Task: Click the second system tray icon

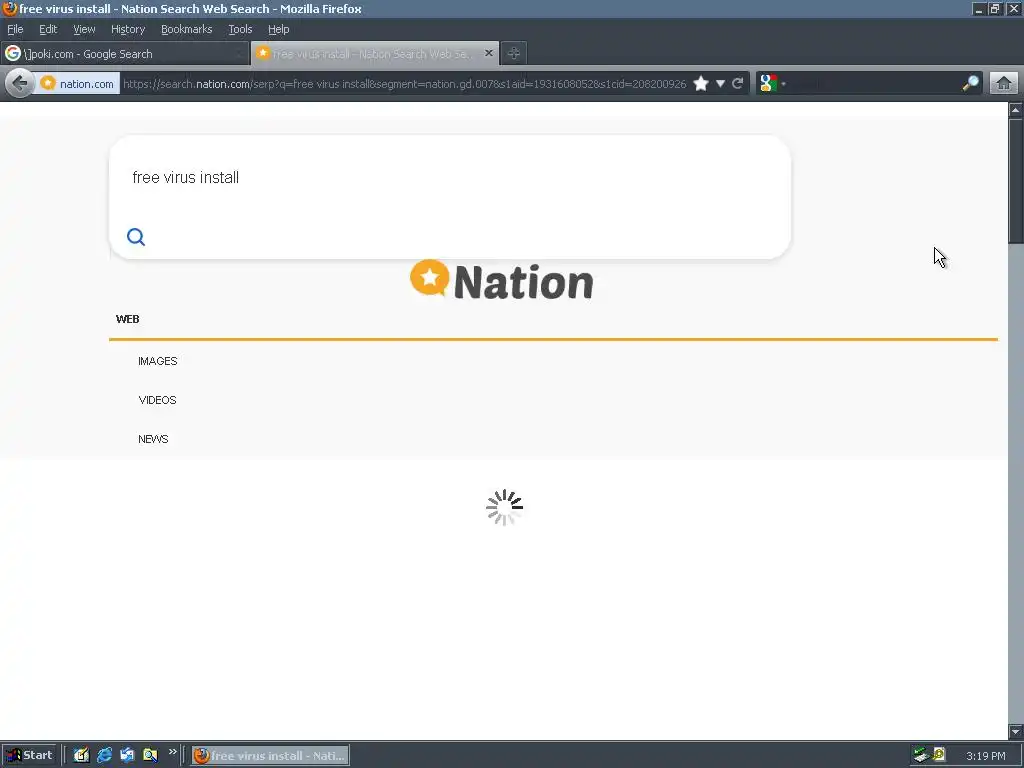Action: point(939,755)
